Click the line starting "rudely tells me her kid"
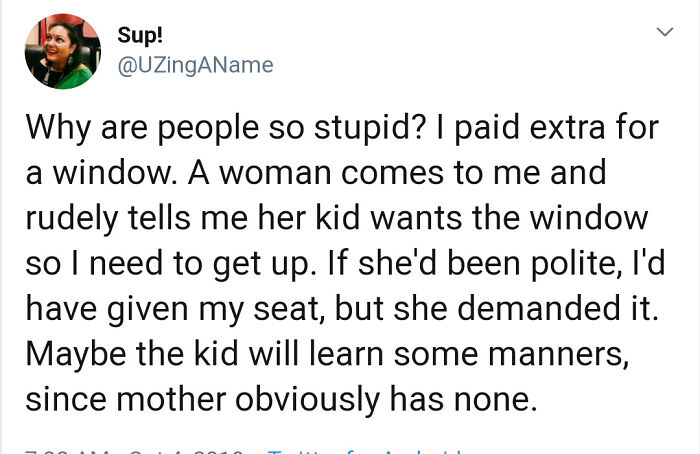 (336, 216)
